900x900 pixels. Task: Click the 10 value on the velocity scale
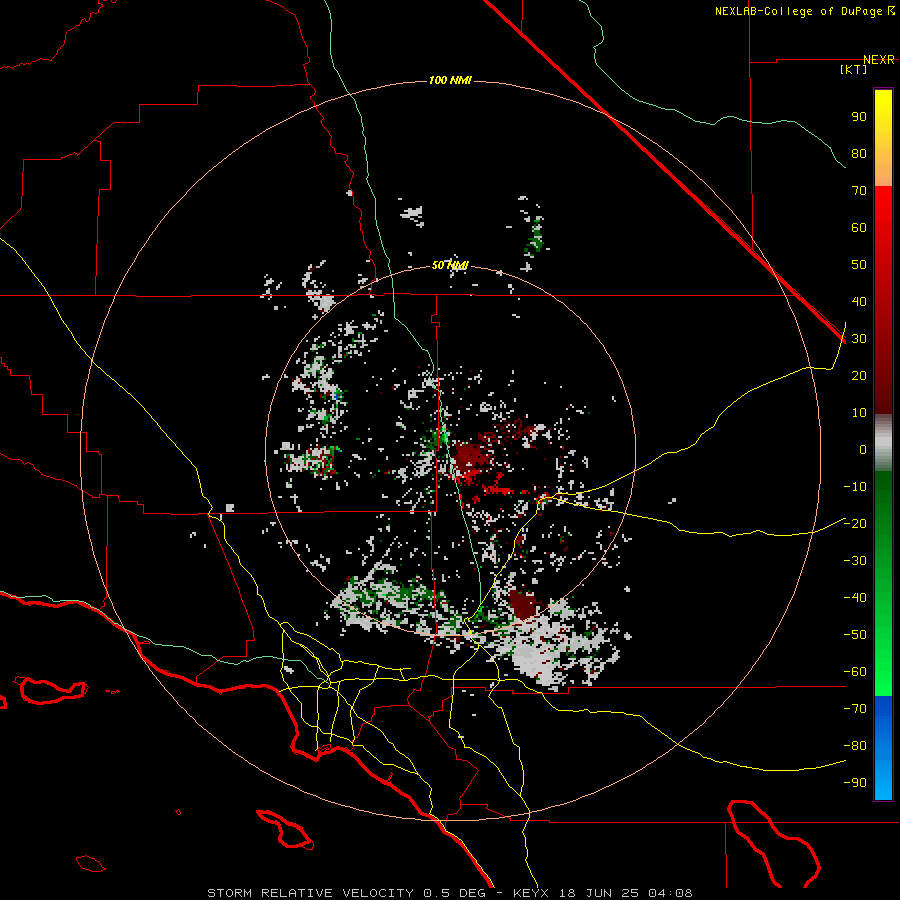859,413
